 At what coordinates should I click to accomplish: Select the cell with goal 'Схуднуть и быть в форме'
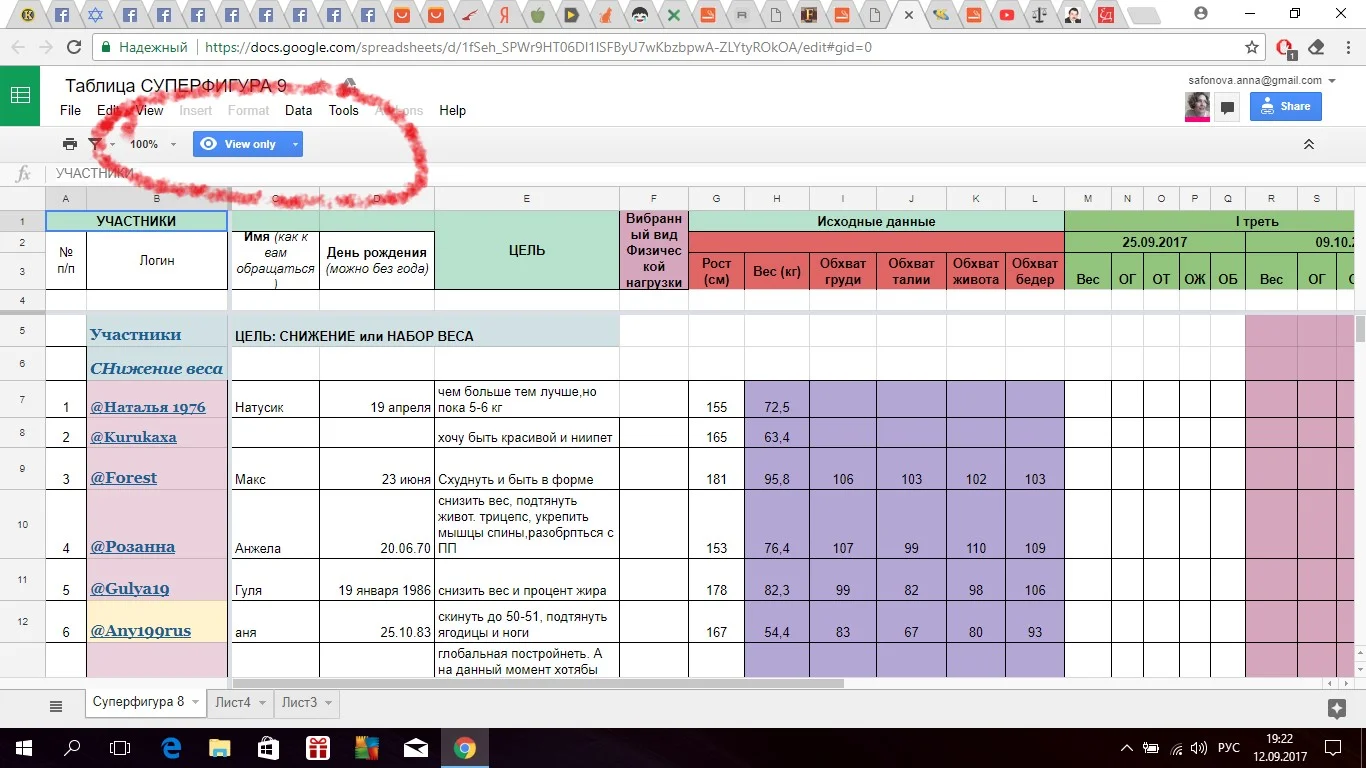click(x=526, y=470)
